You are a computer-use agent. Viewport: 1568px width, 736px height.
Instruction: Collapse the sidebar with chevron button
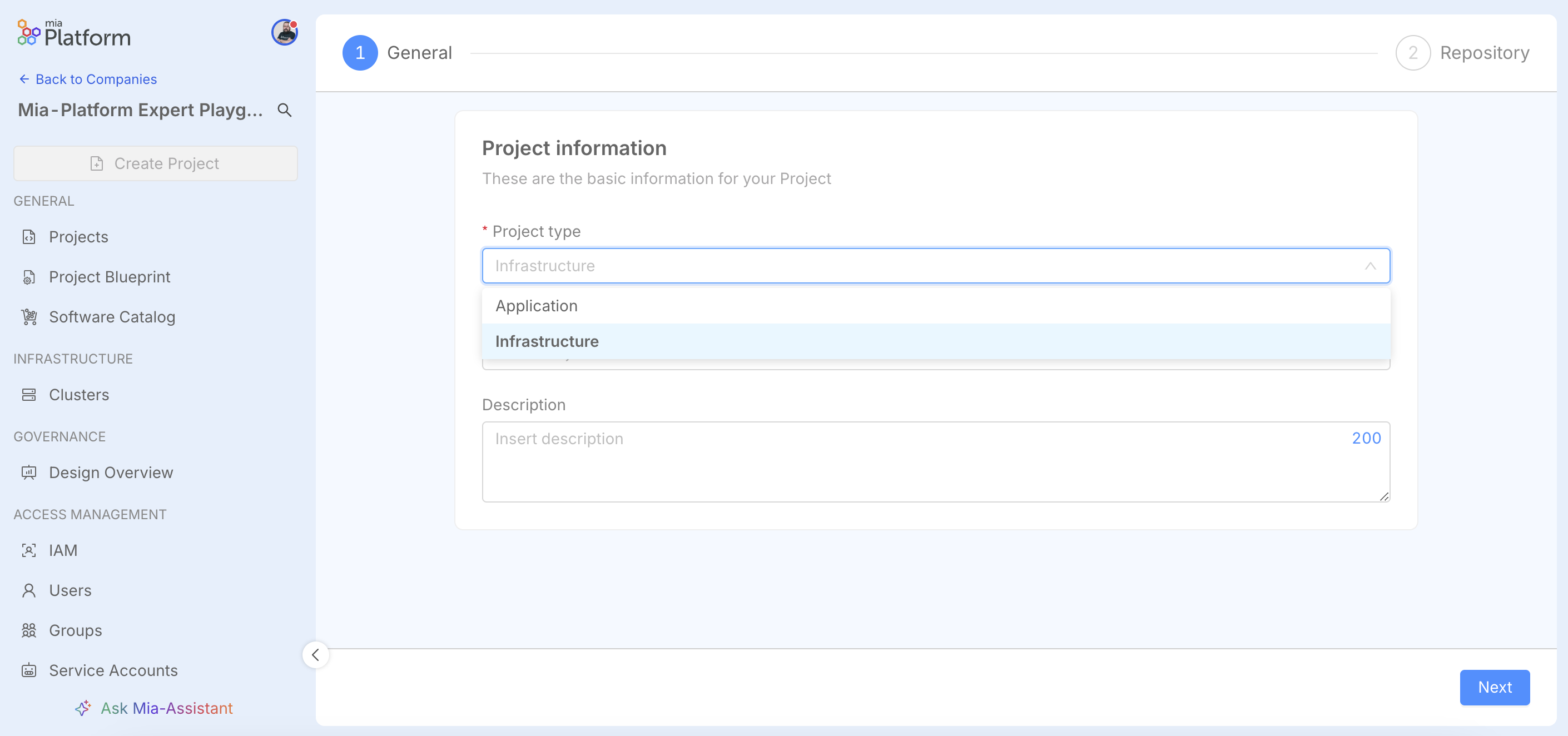[315, 655]
